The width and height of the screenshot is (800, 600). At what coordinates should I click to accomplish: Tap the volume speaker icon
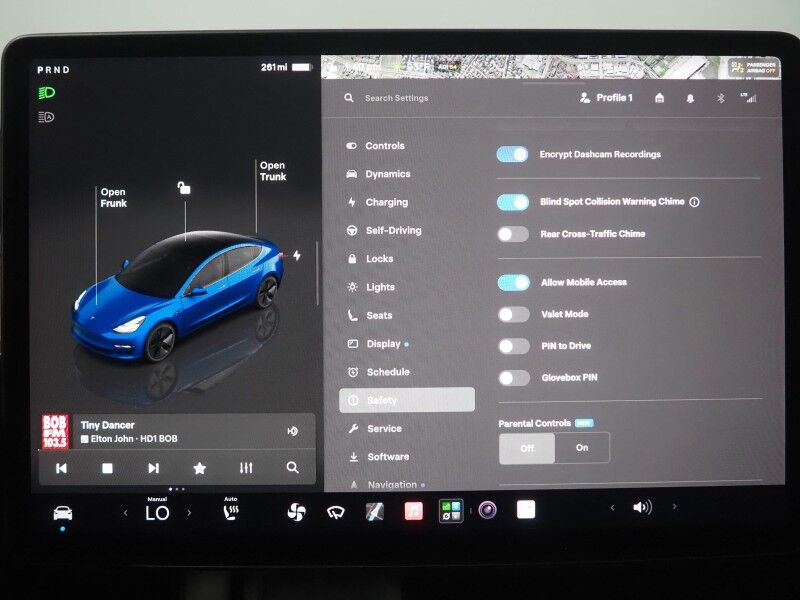tap(642, 507)
